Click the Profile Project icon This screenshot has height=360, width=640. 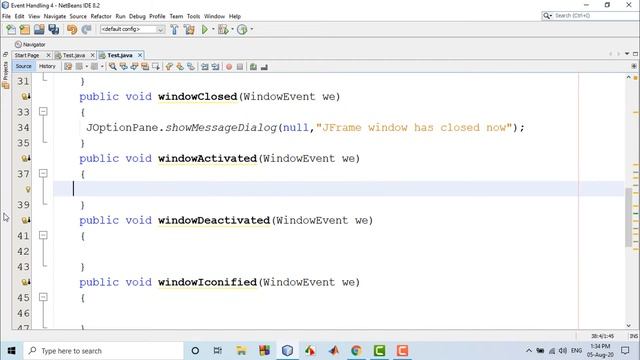pos(242,29)
